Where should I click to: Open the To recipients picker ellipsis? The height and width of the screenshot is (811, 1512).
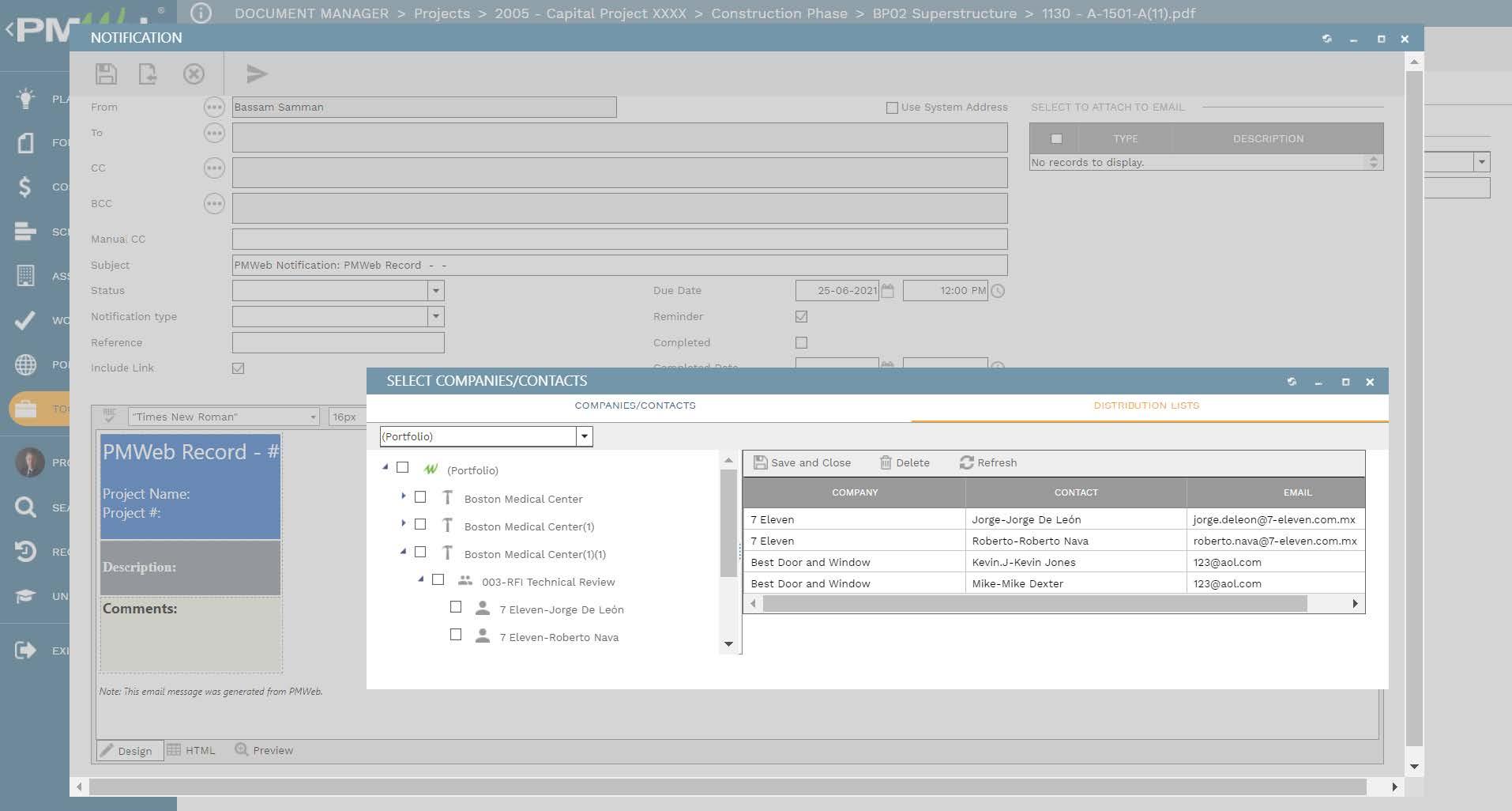point(214,133)
